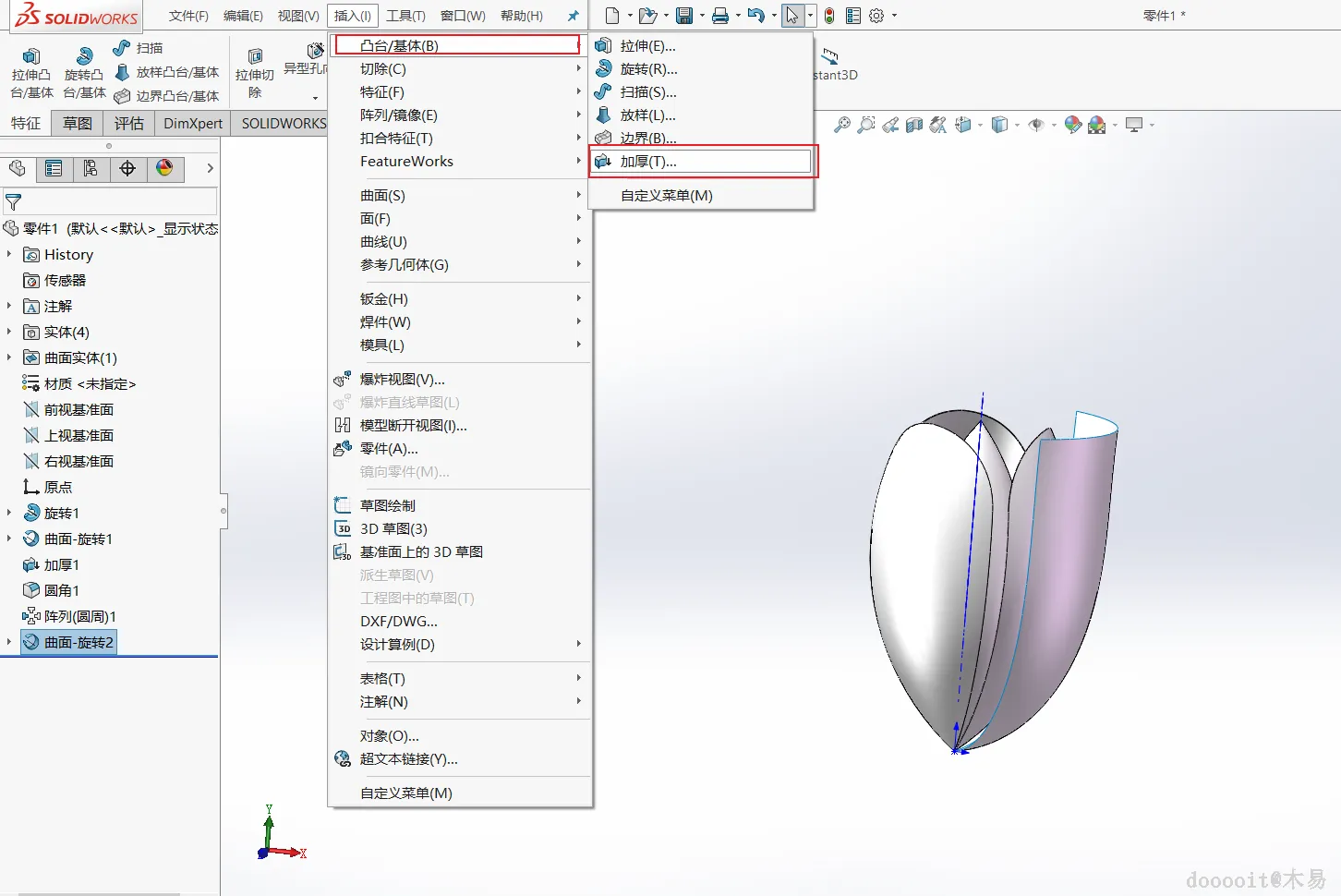Open the Options gear icon
The image size is (1341, 896).
(x=876, y=16)
